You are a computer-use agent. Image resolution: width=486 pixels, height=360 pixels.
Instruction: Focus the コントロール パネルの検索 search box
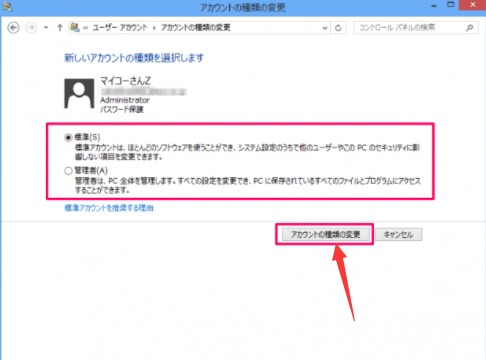coord(416,28)
